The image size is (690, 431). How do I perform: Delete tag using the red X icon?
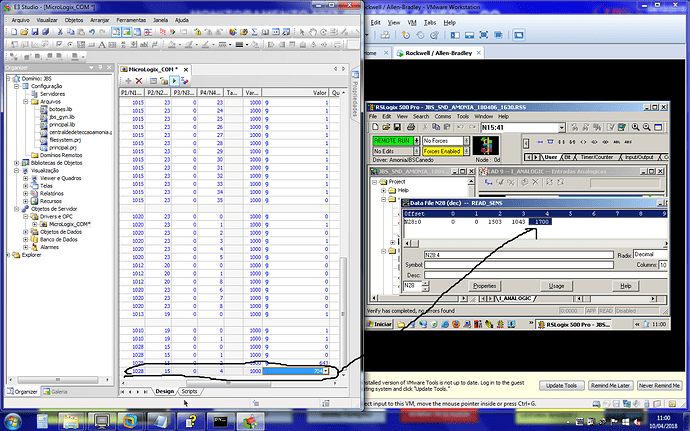139,81
